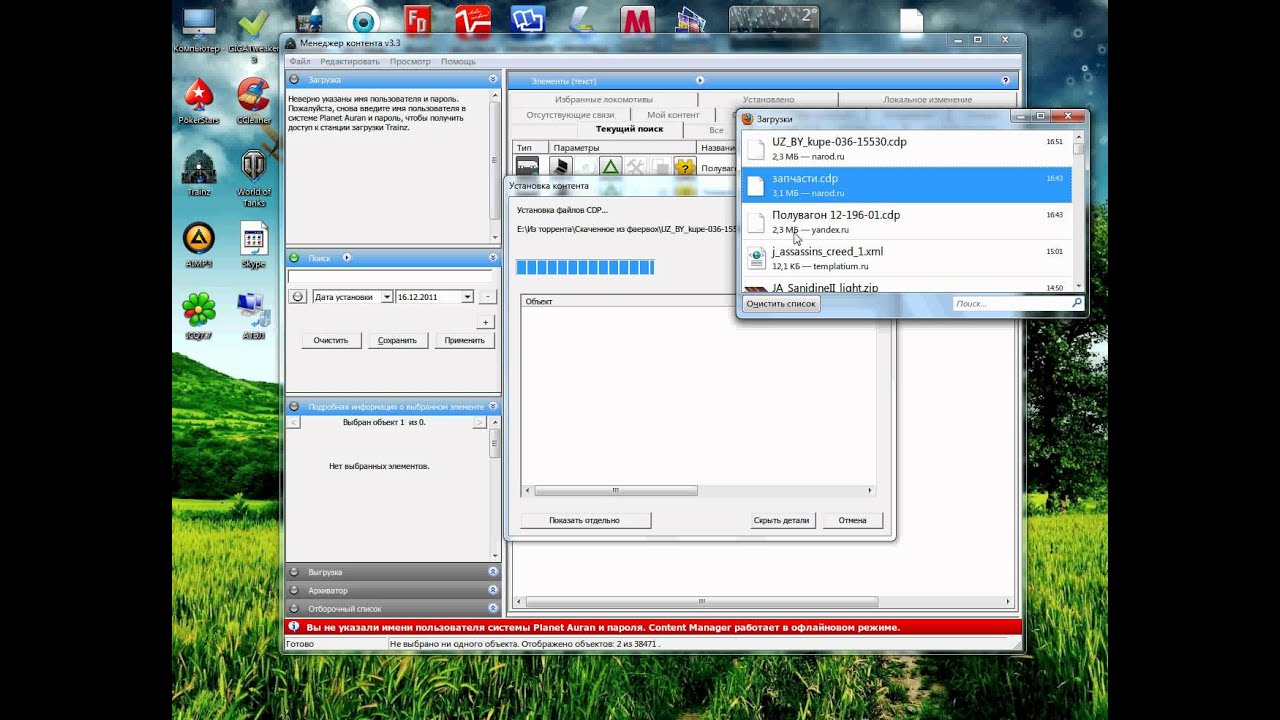1280x720 pixels.
Task: Select the Текущий поиск tab
Action: [629, 129]
